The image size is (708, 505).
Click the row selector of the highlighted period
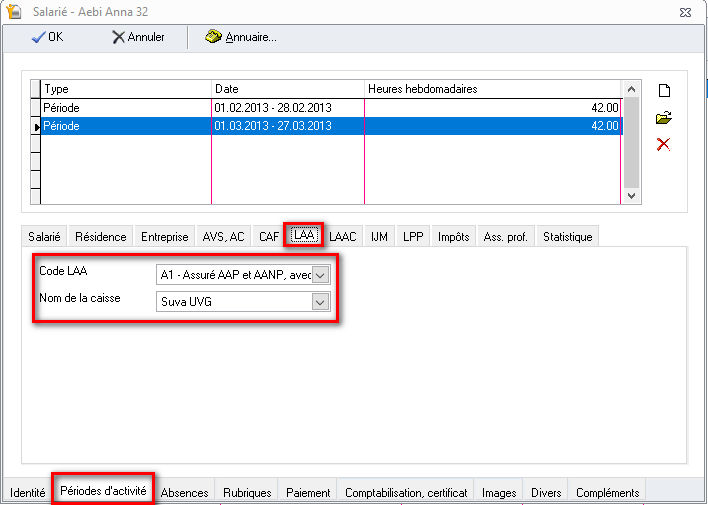36,126
